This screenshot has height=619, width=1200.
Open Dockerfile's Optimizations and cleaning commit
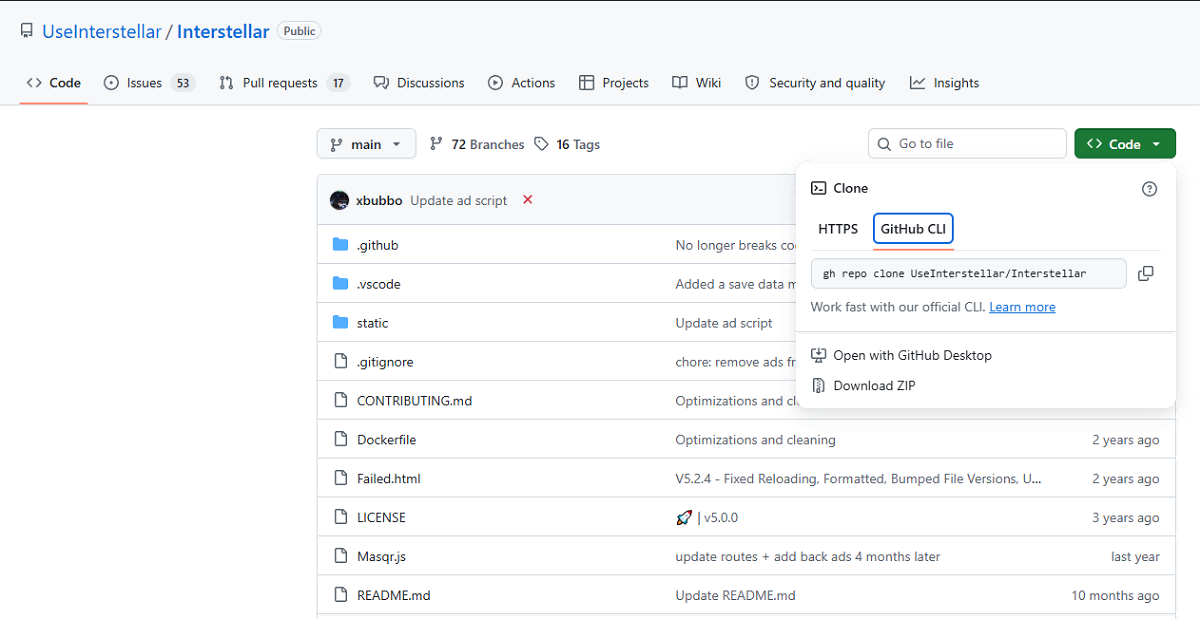pos(755,440)
